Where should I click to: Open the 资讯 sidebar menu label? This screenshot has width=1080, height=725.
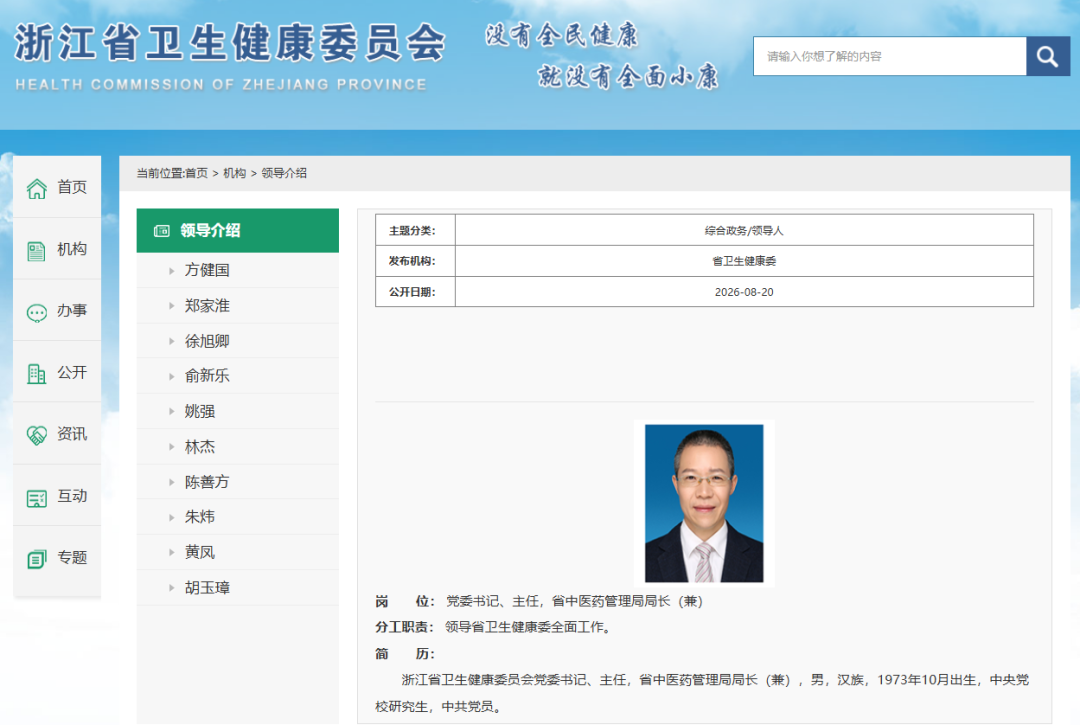[72, 434]
